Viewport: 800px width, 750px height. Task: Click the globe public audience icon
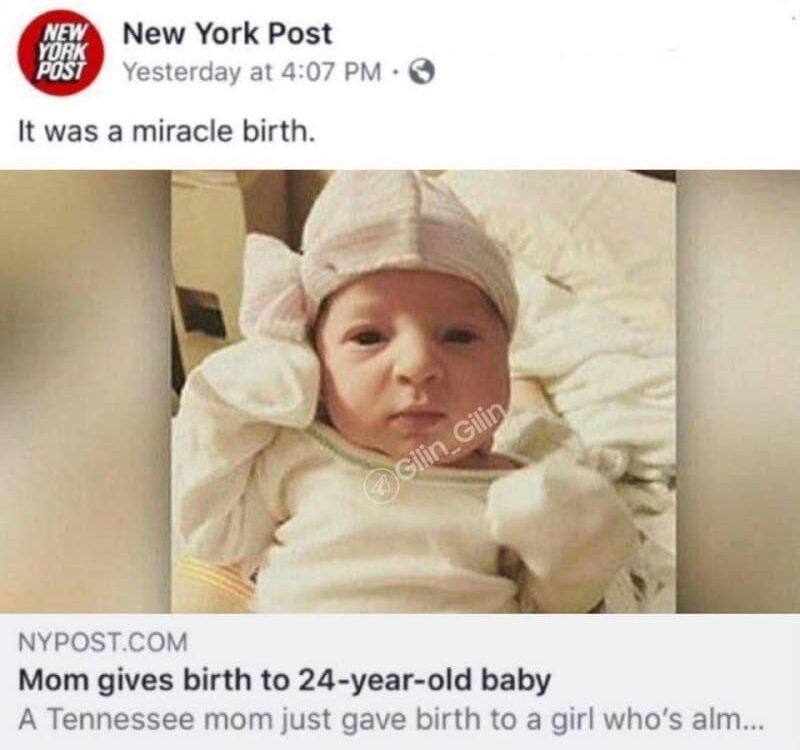pyautogui.click(x=423, y=72)
